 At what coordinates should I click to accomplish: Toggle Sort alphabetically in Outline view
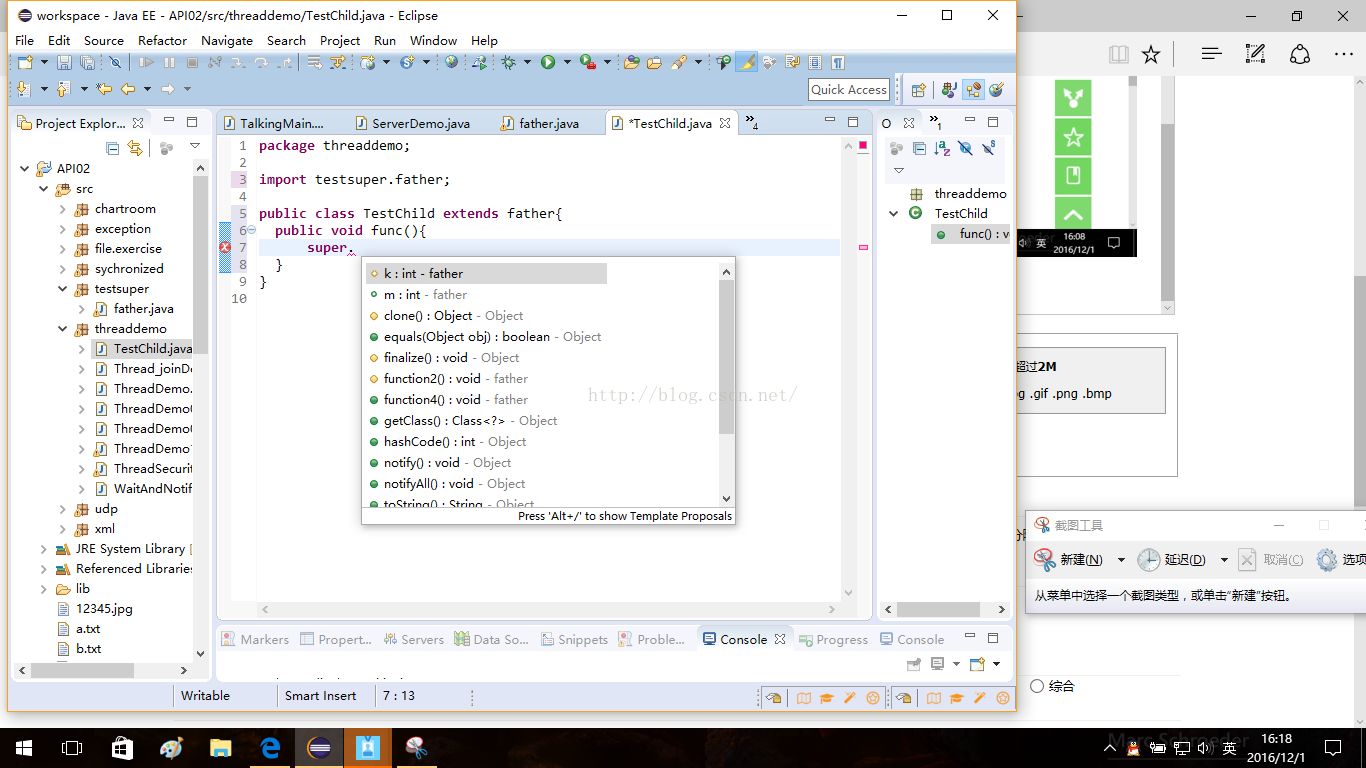click(942, 148)
